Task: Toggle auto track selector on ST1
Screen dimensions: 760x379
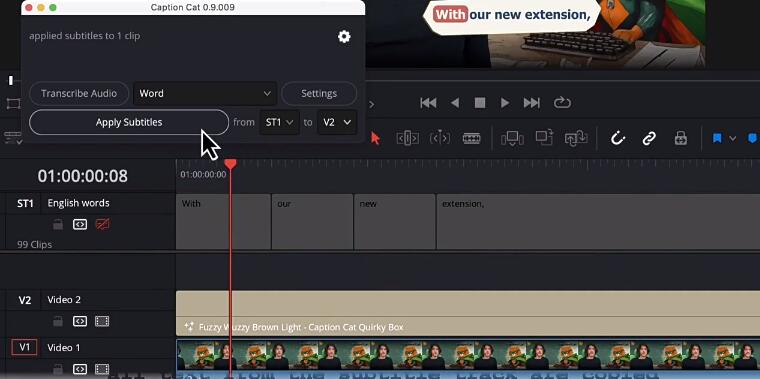Action: (x=80, y=224)
